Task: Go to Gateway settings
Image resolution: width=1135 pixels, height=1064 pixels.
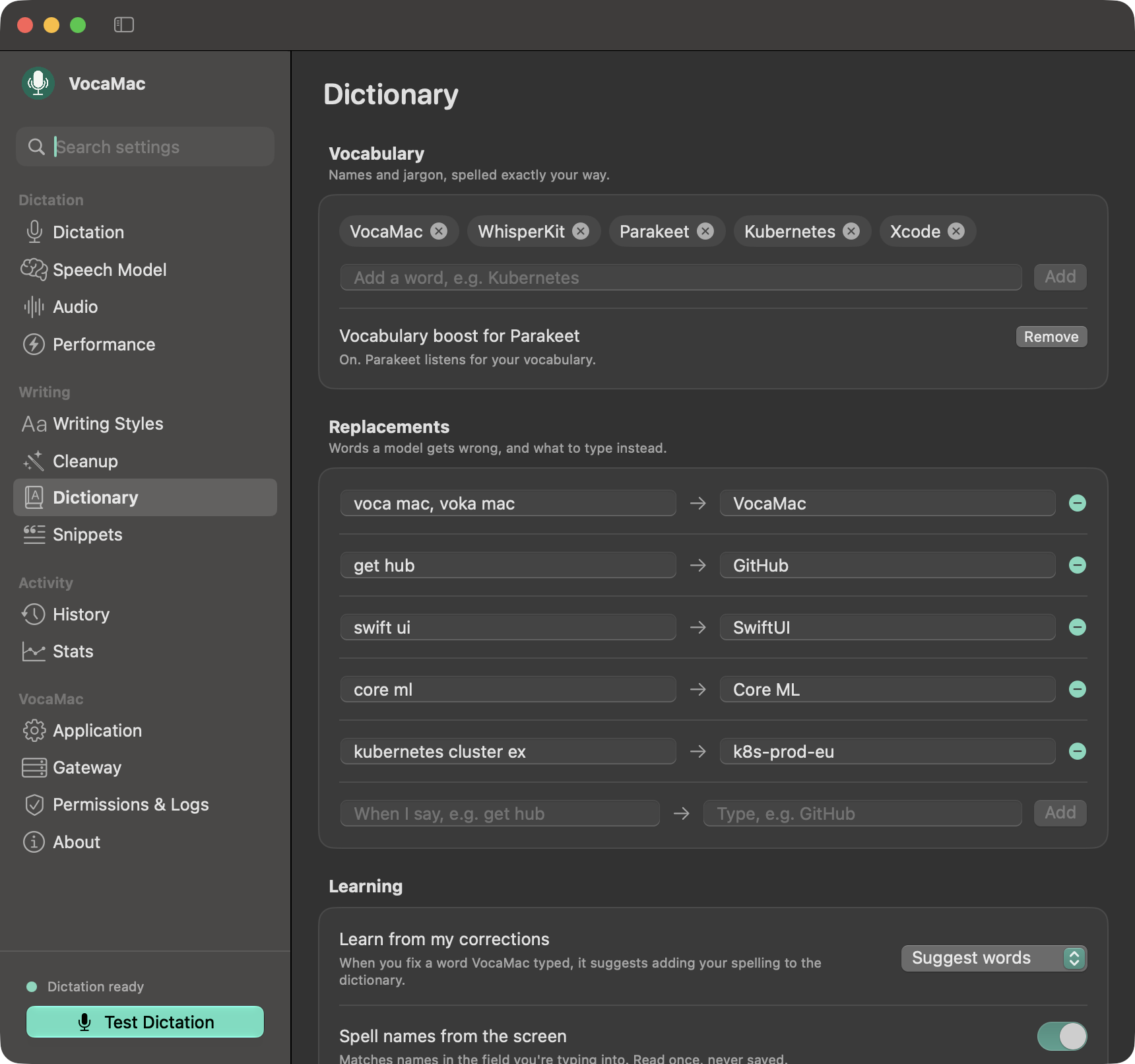Action: 145,768
